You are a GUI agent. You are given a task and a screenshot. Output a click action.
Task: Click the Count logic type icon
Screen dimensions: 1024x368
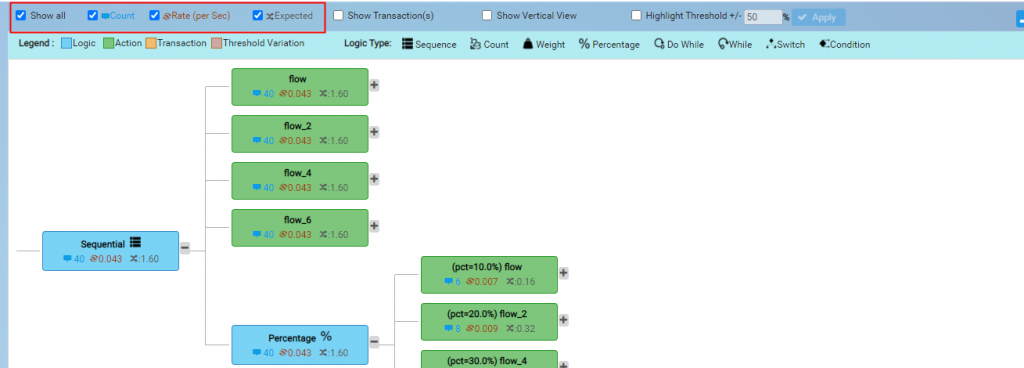point(475,44)
